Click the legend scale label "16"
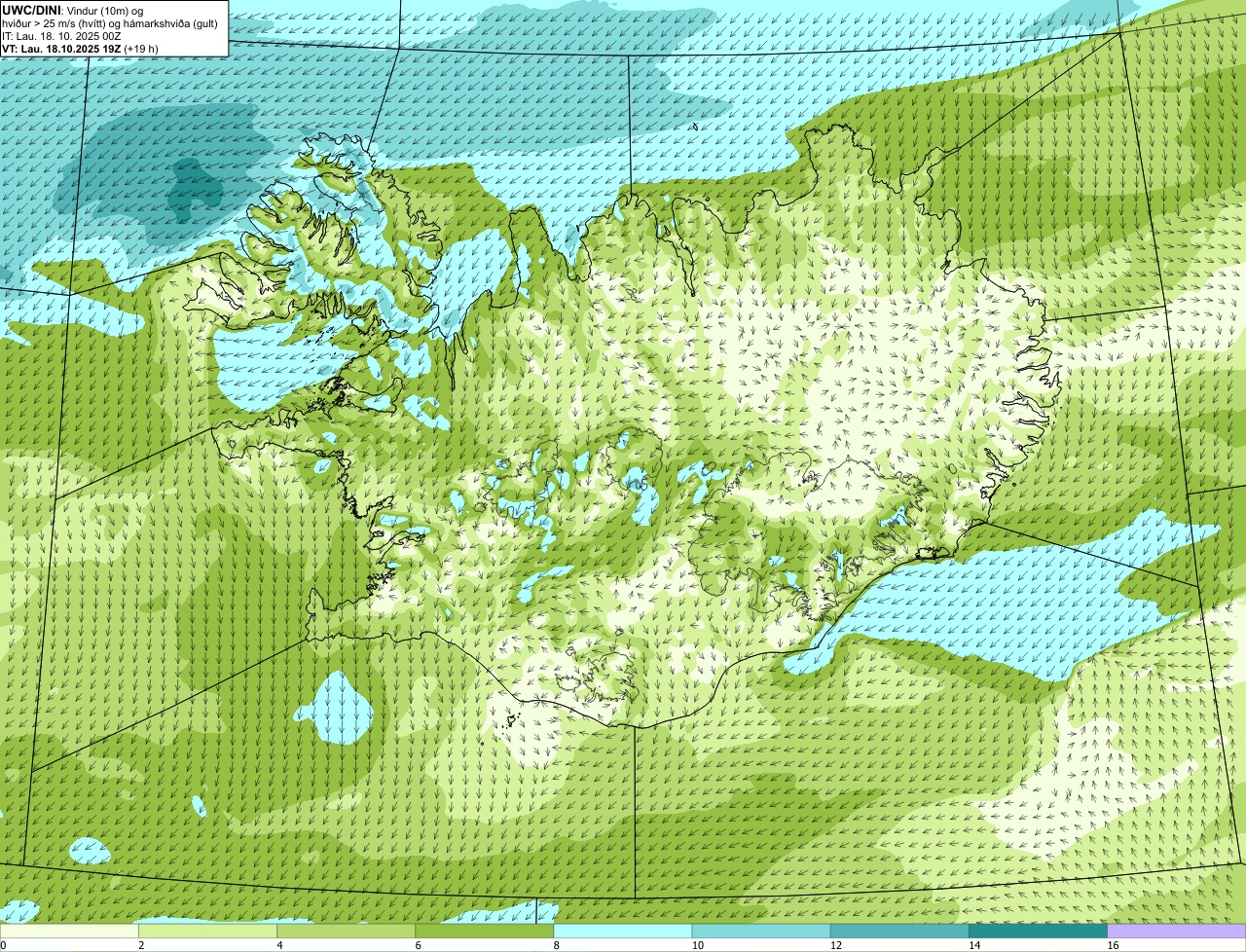1246x952 pixels. tap(1113, 945)
